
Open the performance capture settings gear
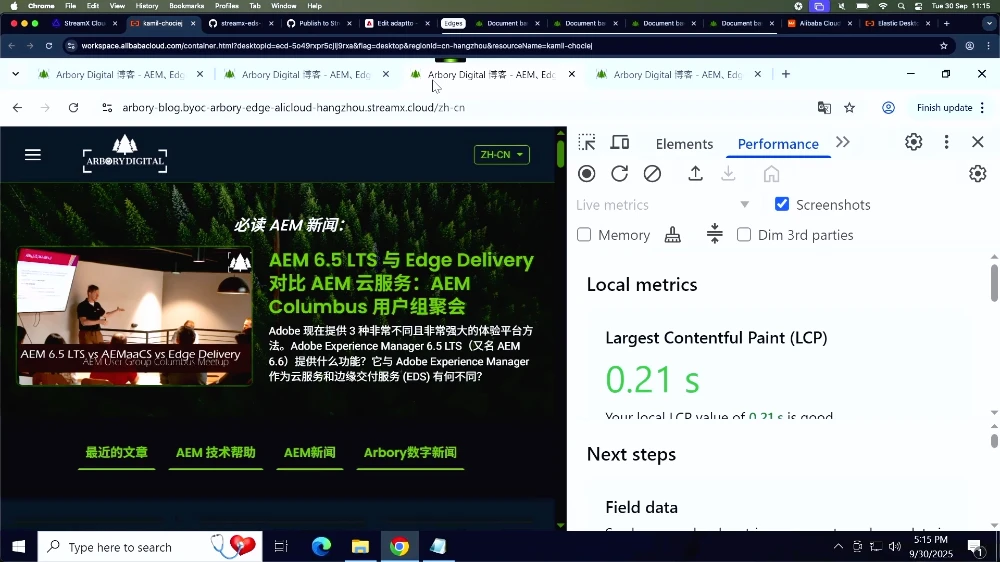coord(978,174)
